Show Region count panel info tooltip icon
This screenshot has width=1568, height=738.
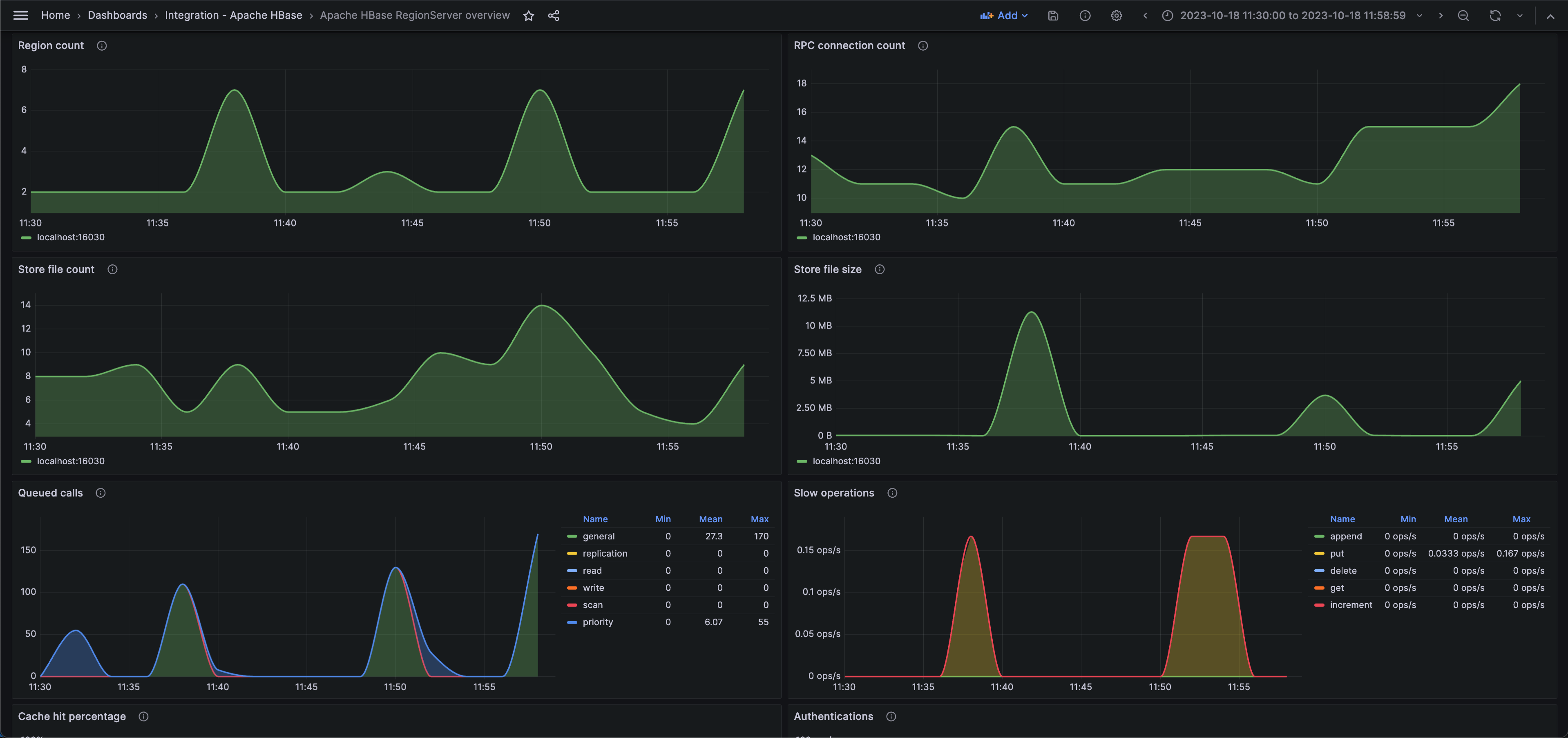point(102,46)
